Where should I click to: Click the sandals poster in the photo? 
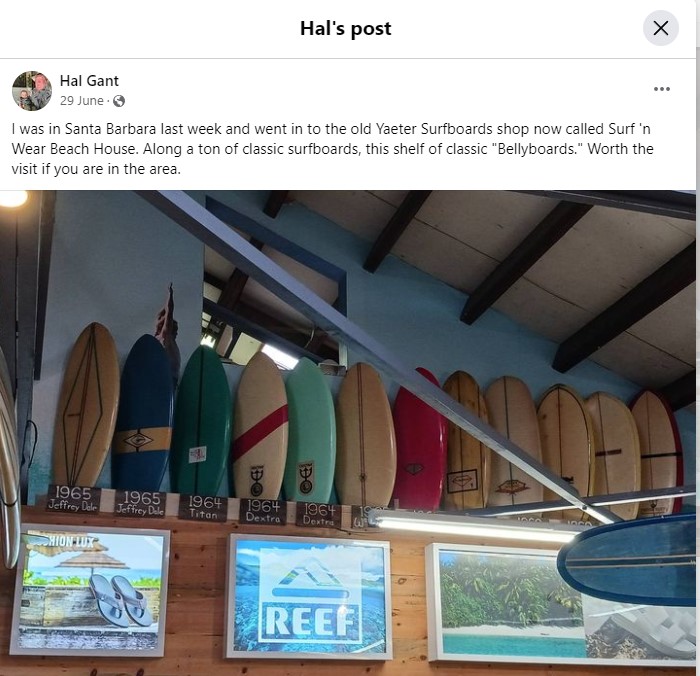(x=91, y=590)
